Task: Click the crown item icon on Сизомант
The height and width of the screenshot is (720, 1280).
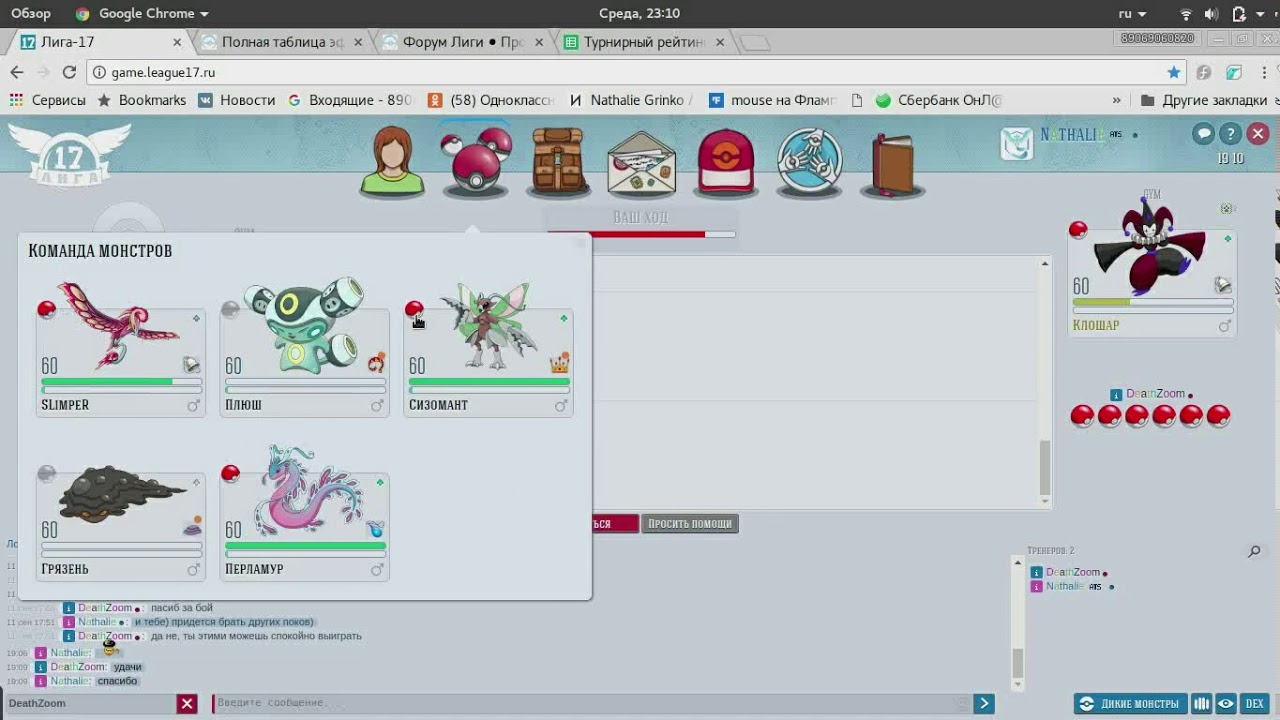Action: pyautogui.click(x=560, y=363)
